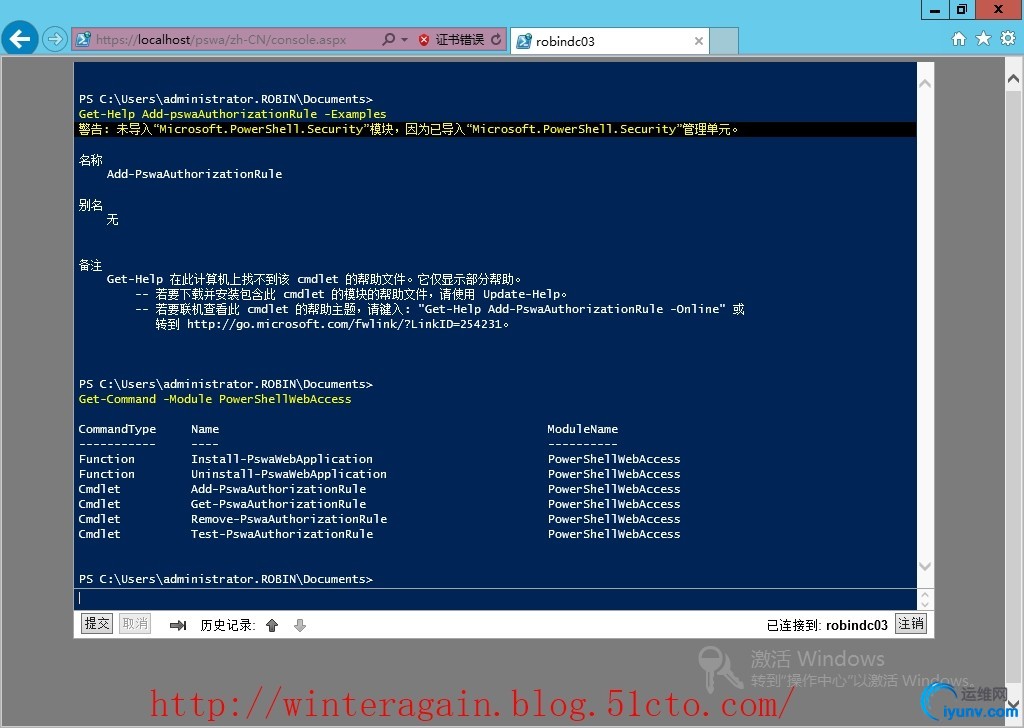1024x728 pixels.
Task: Click the command input field
Action: coord(496,598)
